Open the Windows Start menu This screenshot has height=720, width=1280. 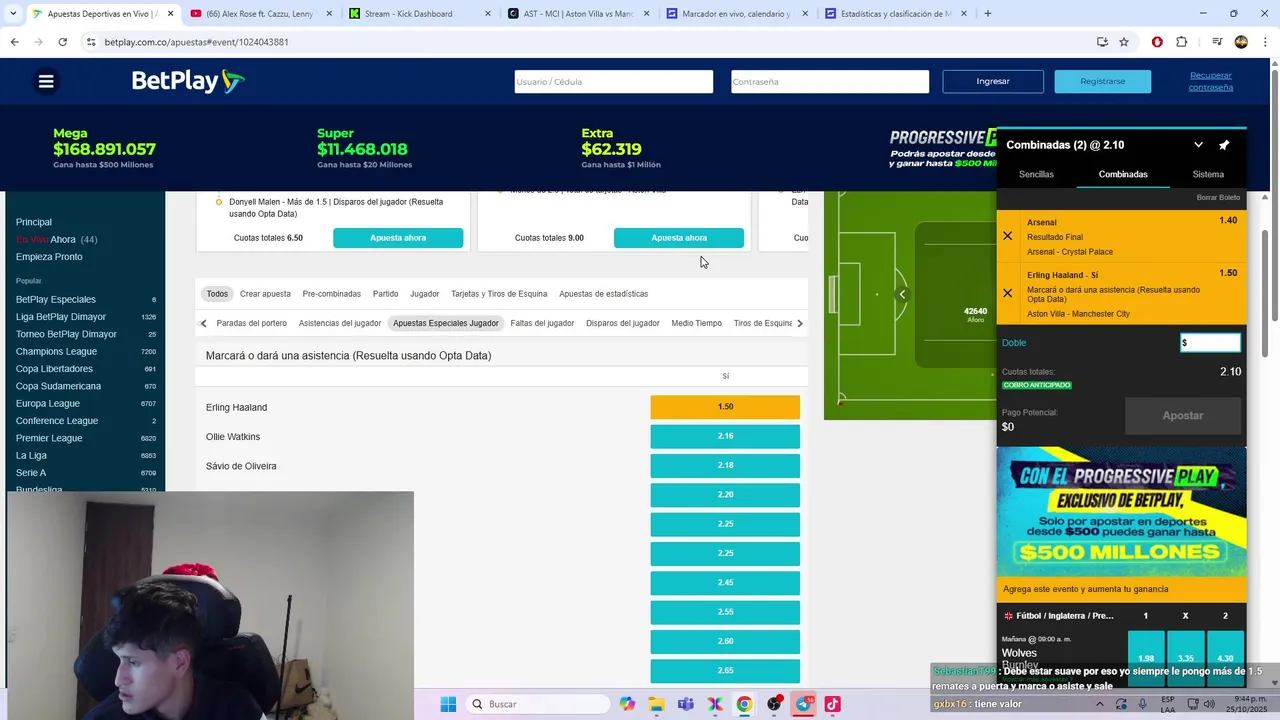(x=448, y=704)
